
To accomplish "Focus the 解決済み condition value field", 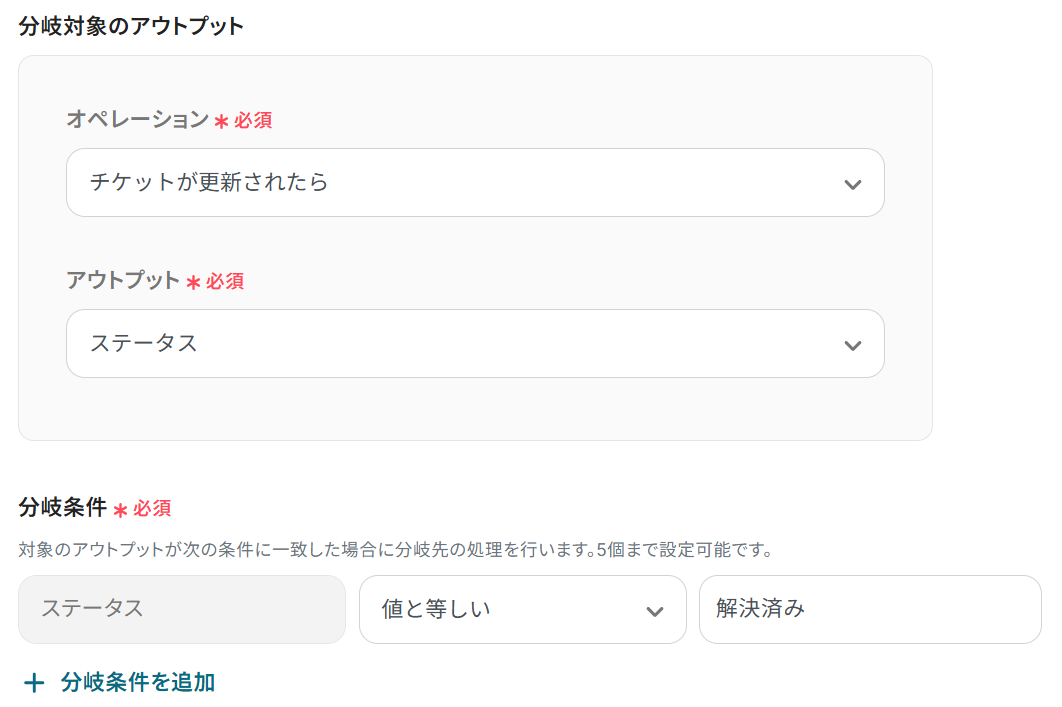I will point(869,609).
